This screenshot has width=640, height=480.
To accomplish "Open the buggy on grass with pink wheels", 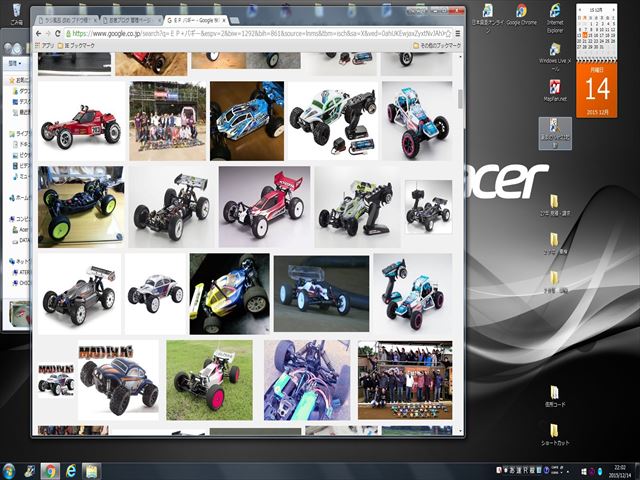I will click(x=209, y=380).
